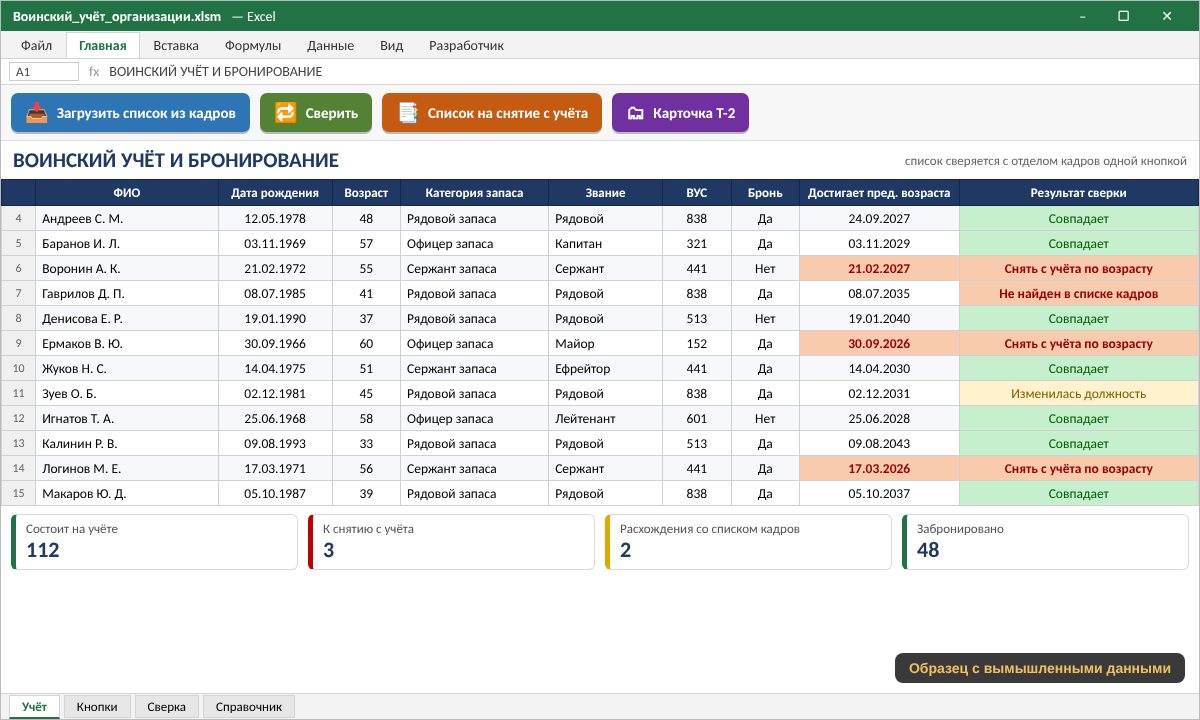
Task: Switch to the Кнопки sheet tab
Action: [97, 707]
